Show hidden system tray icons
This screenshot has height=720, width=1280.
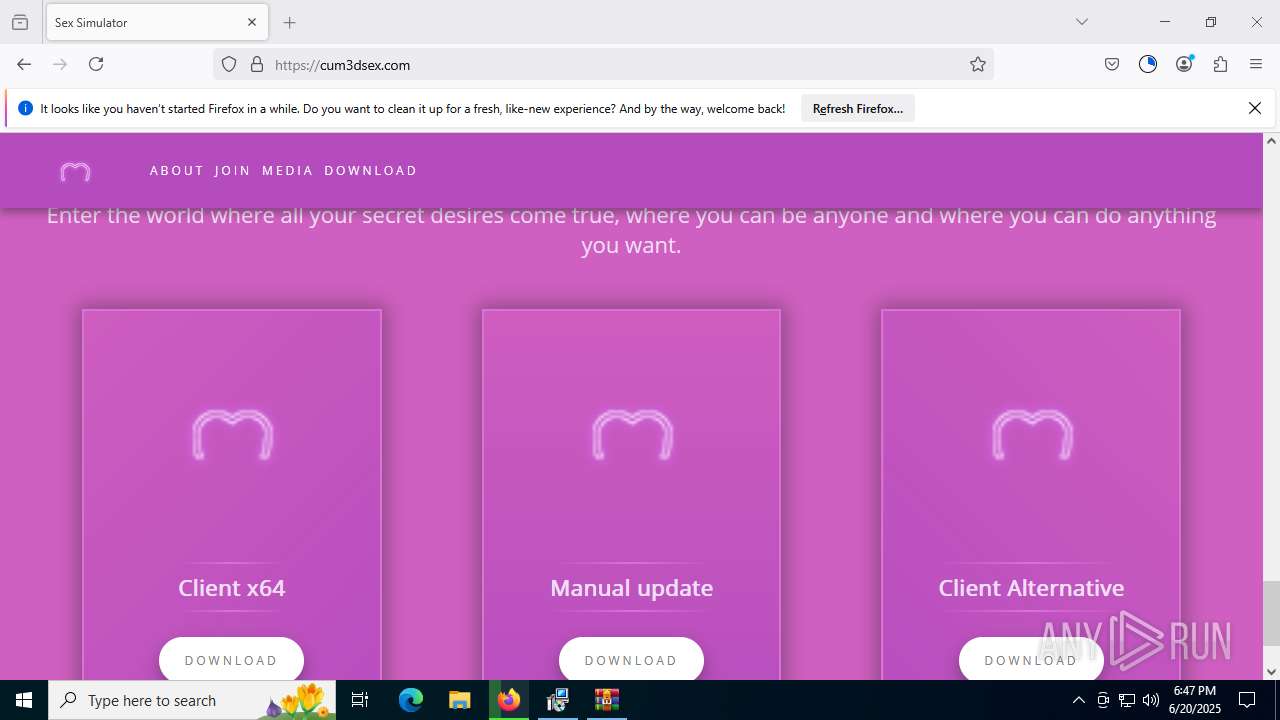coord(1078,700)
